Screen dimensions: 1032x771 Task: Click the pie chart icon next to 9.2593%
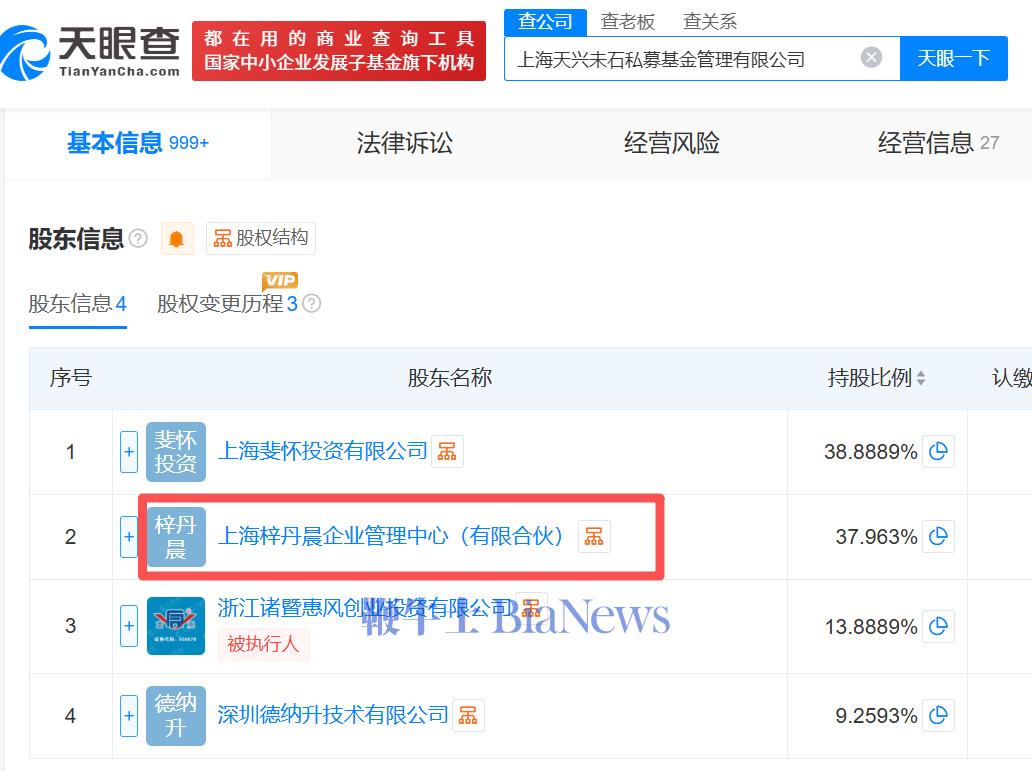(x=938, y=715)
